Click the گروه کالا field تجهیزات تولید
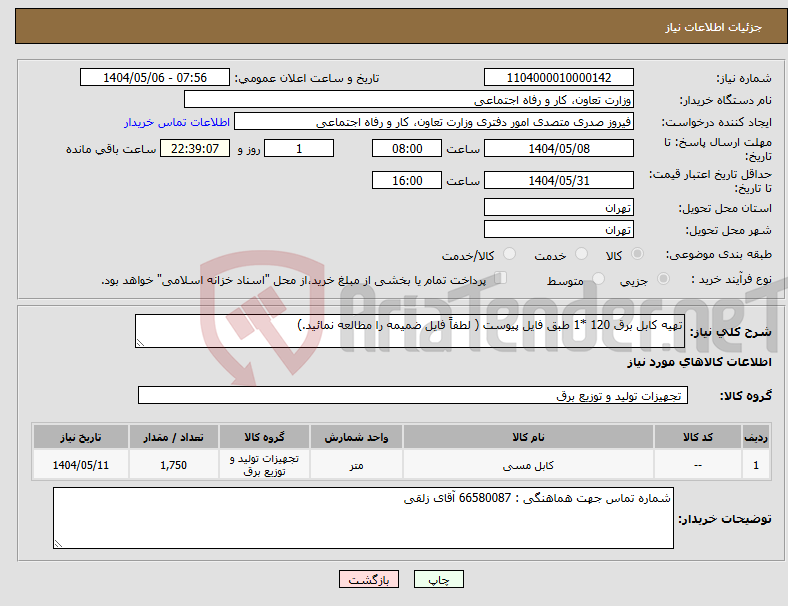This screenshot has width=788, height=606. click(x=413, y=395)
